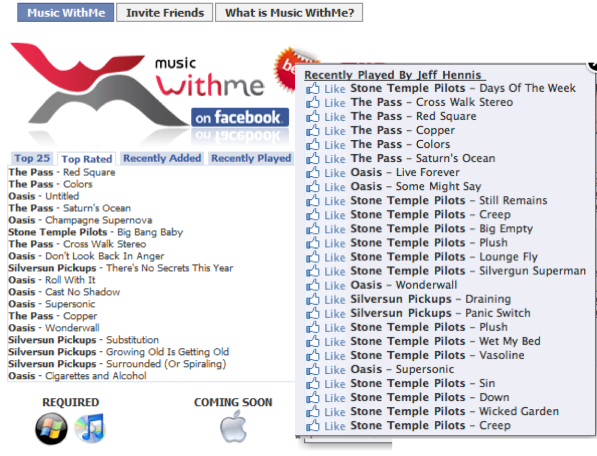Click the Recently Played By Jeff Hennis heading
Viewport: 597px width, 456px height.
click(x=393, y=75)
